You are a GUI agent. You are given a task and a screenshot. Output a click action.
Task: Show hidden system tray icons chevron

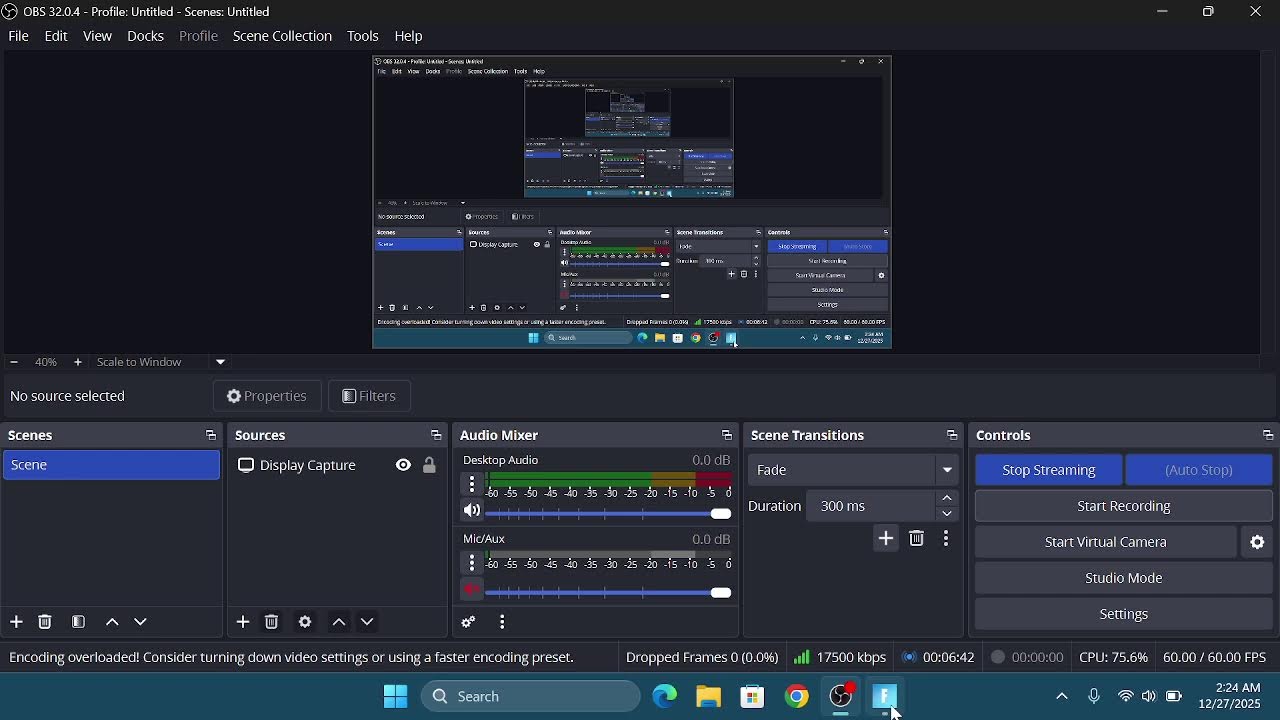tap(1062, 697)
